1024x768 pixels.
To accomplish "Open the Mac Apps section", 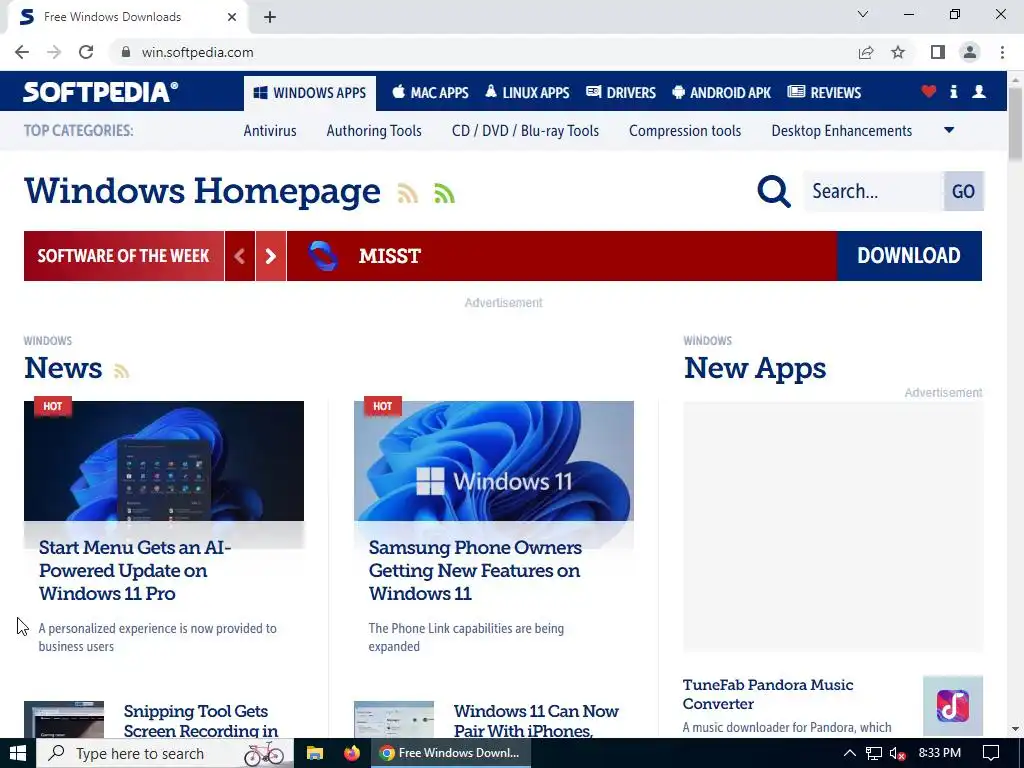I will coord(430,93).
